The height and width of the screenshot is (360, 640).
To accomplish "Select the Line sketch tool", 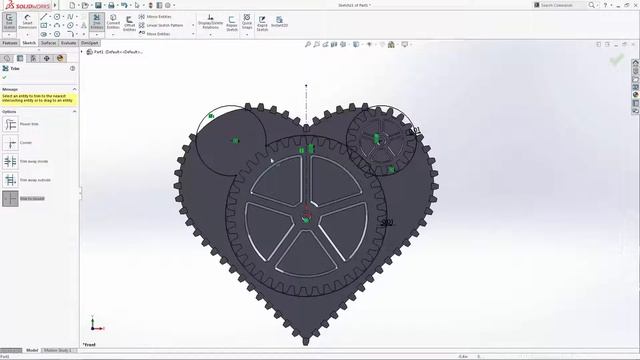I will 43,17.
